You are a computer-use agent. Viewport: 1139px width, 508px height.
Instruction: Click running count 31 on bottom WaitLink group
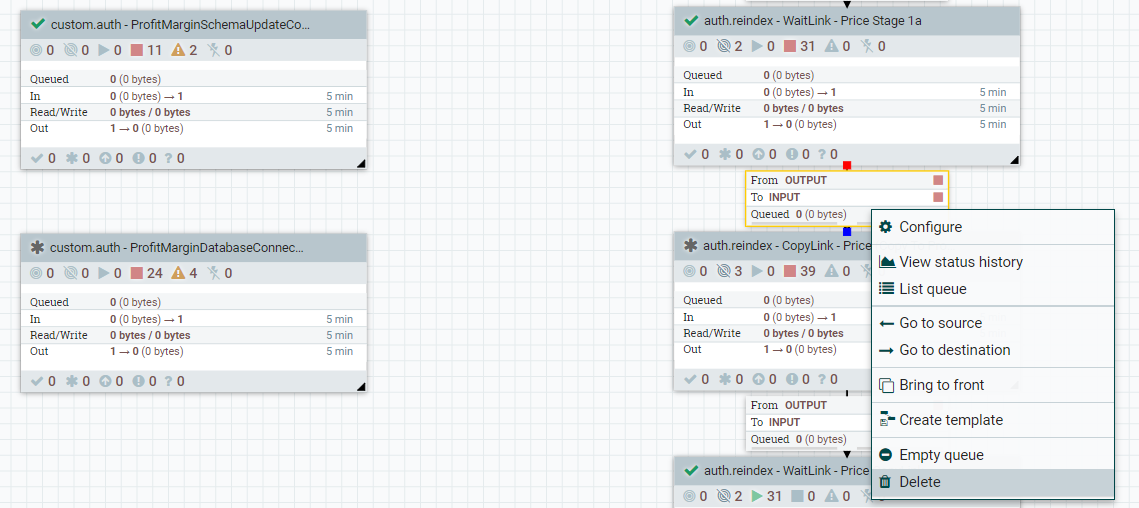click(767, 496)
